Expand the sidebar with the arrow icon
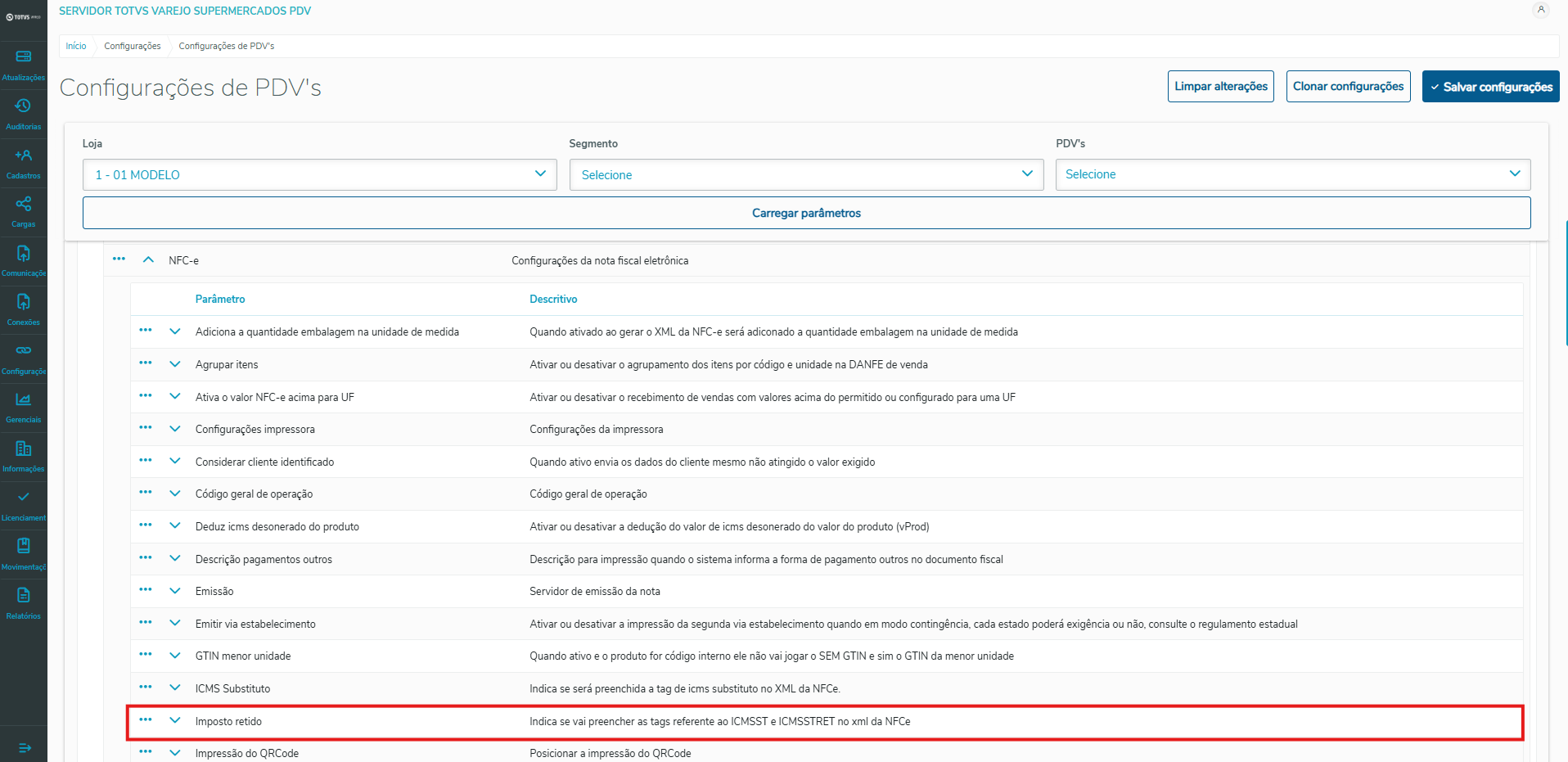Viewport: 1568px width, 762px height. [25, 747]
